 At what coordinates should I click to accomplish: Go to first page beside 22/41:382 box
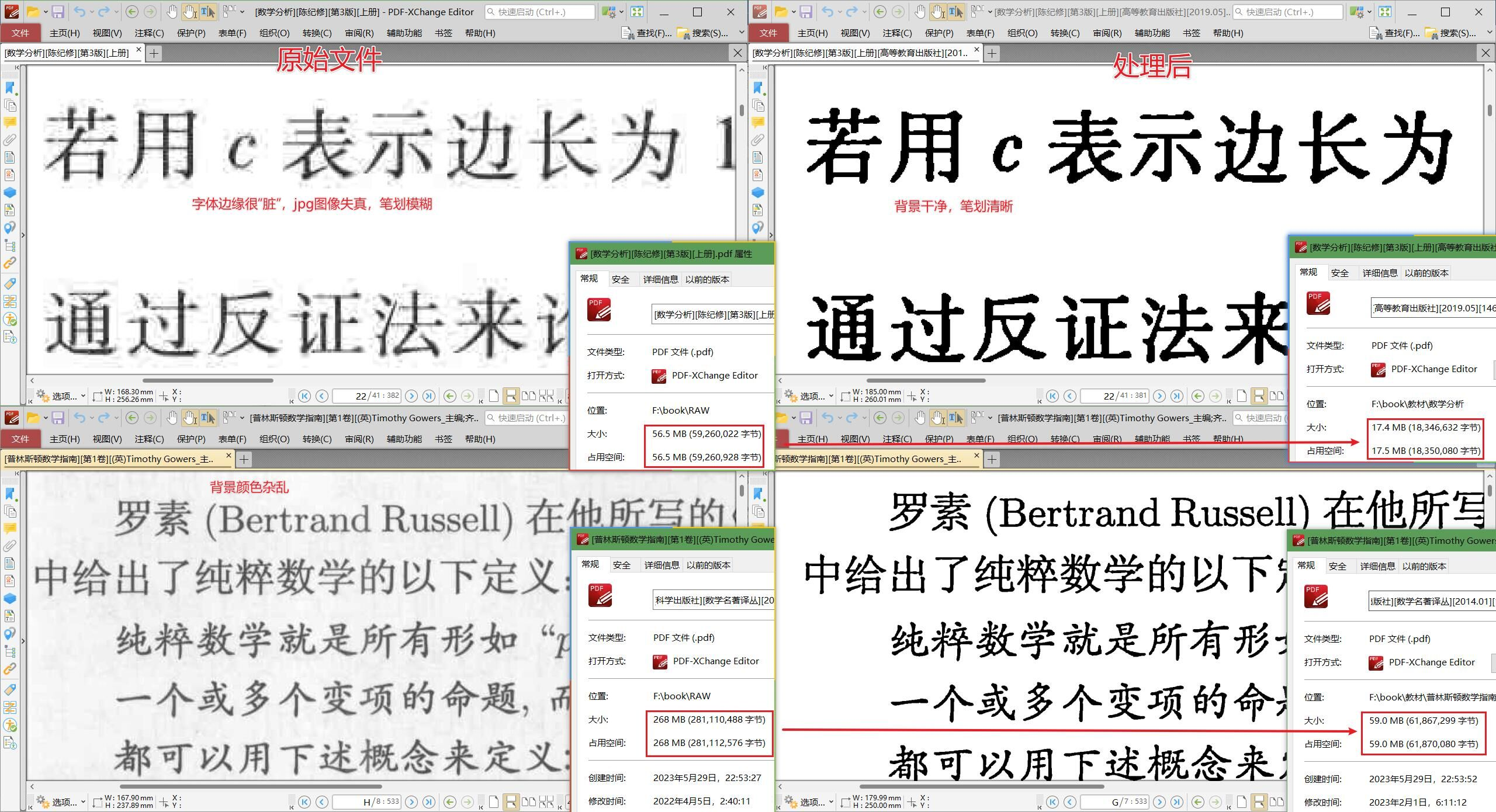304,396
